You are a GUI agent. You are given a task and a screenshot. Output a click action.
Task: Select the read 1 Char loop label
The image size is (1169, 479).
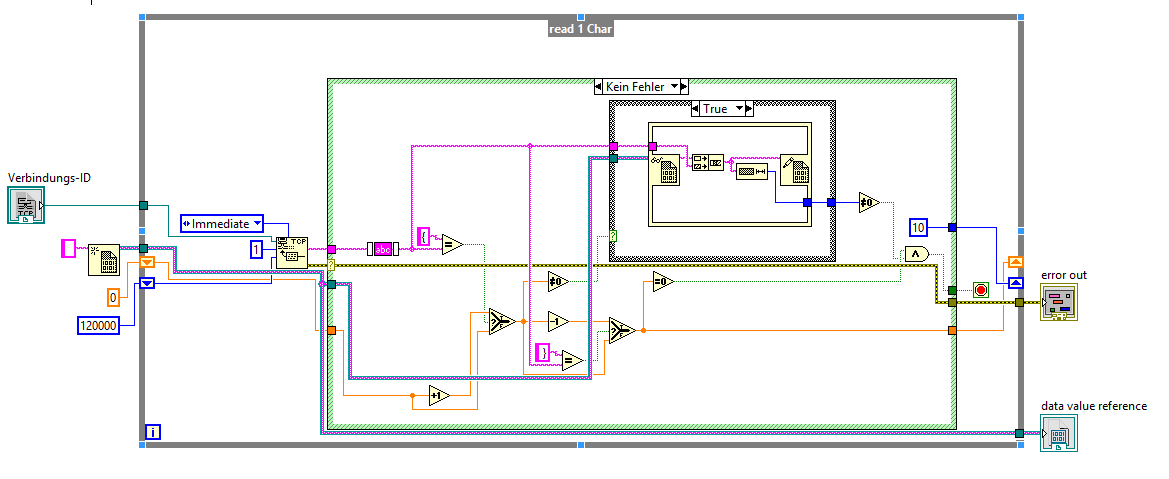(x=581, y=29)
